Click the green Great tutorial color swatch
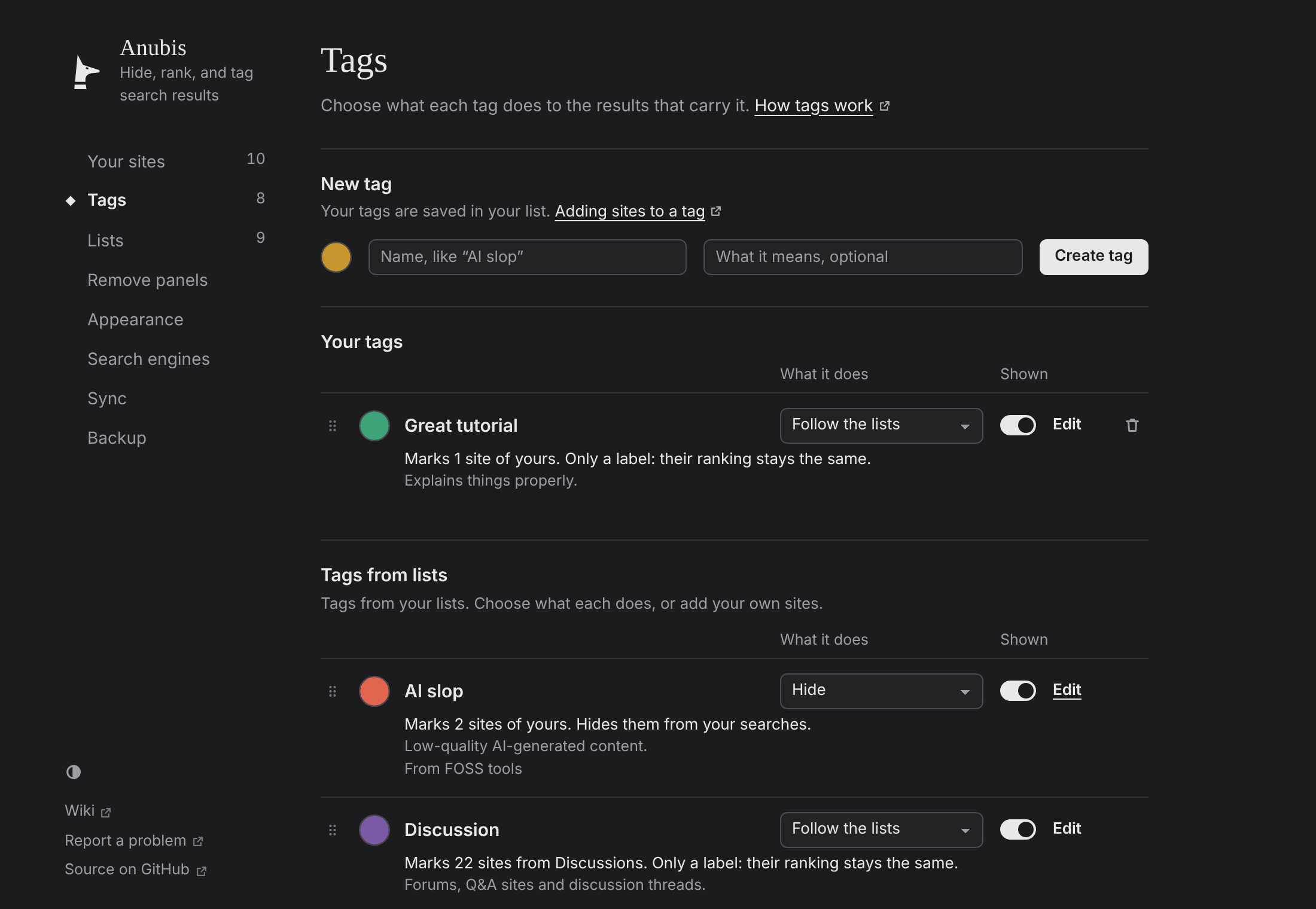 tap(374, 426)
